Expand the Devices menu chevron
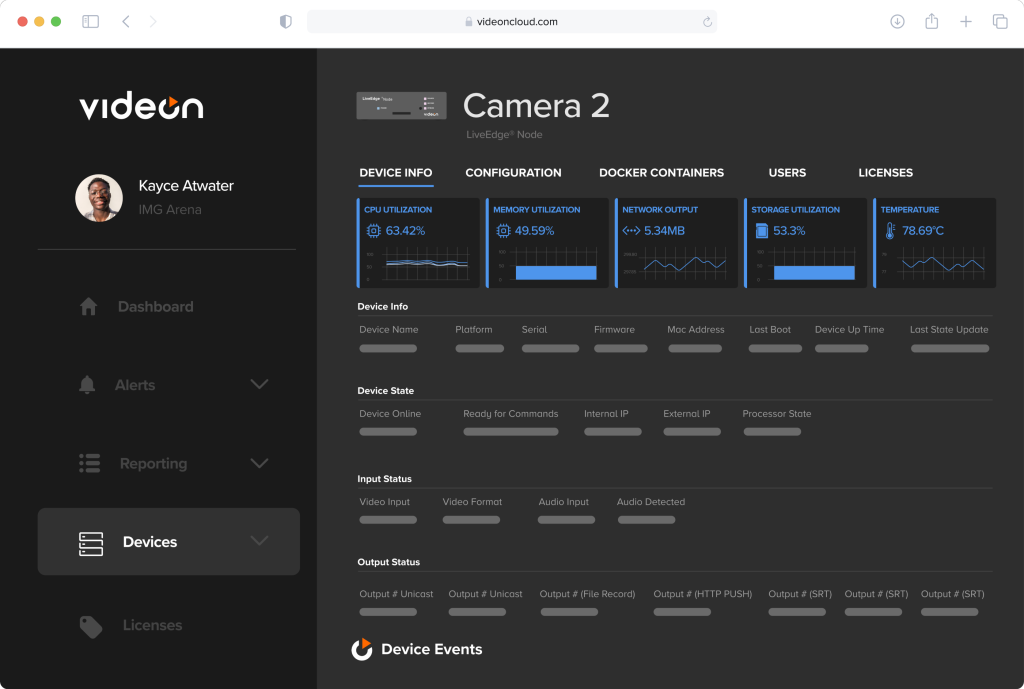Screen dimensions: 1024x689 click(259, 541)
